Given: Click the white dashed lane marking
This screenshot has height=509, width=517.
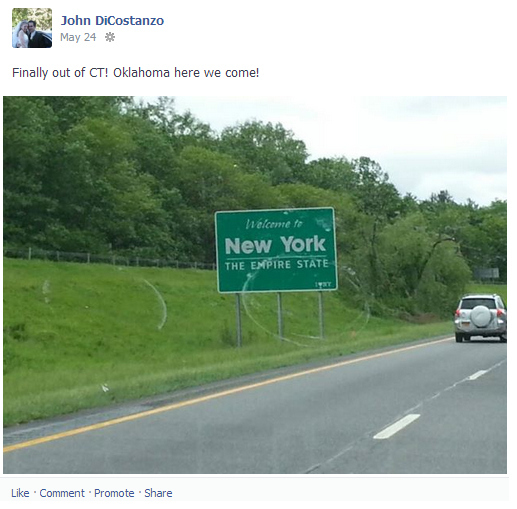Looking at the screenshot, I should click(x=396, y=426).
